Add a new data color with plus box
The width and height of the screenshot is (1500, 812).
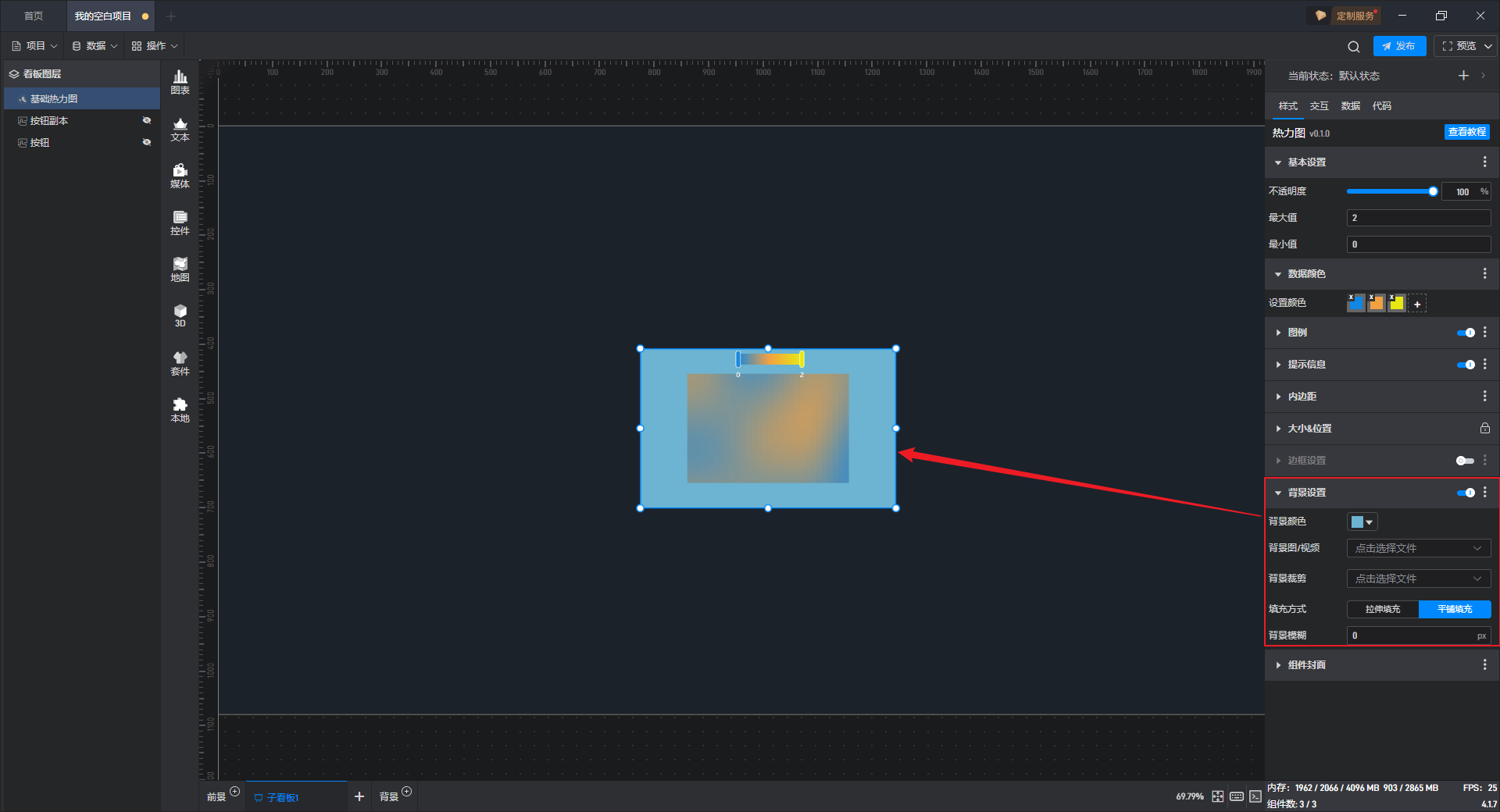[x=1417, y=303]
